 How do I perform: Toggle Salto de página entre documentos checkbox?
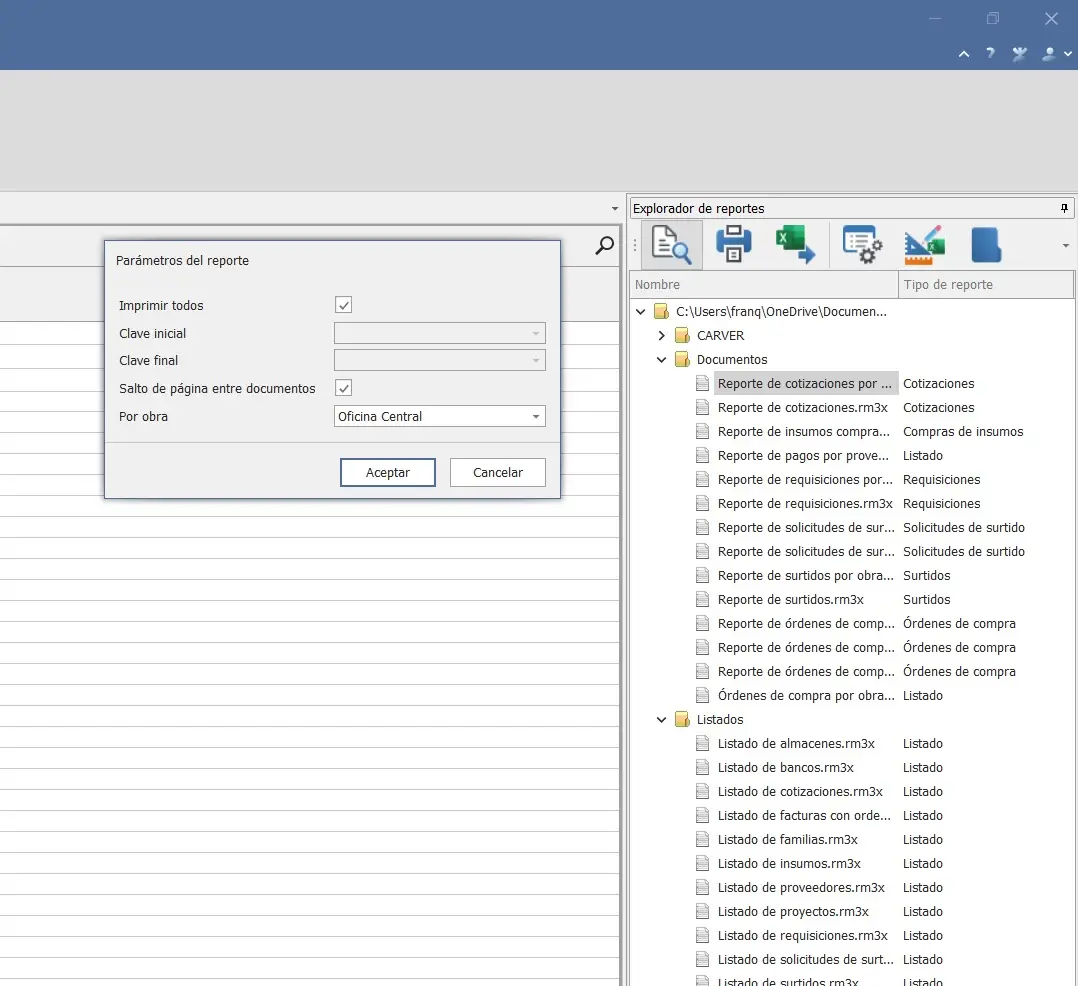(x=344, y=388)
